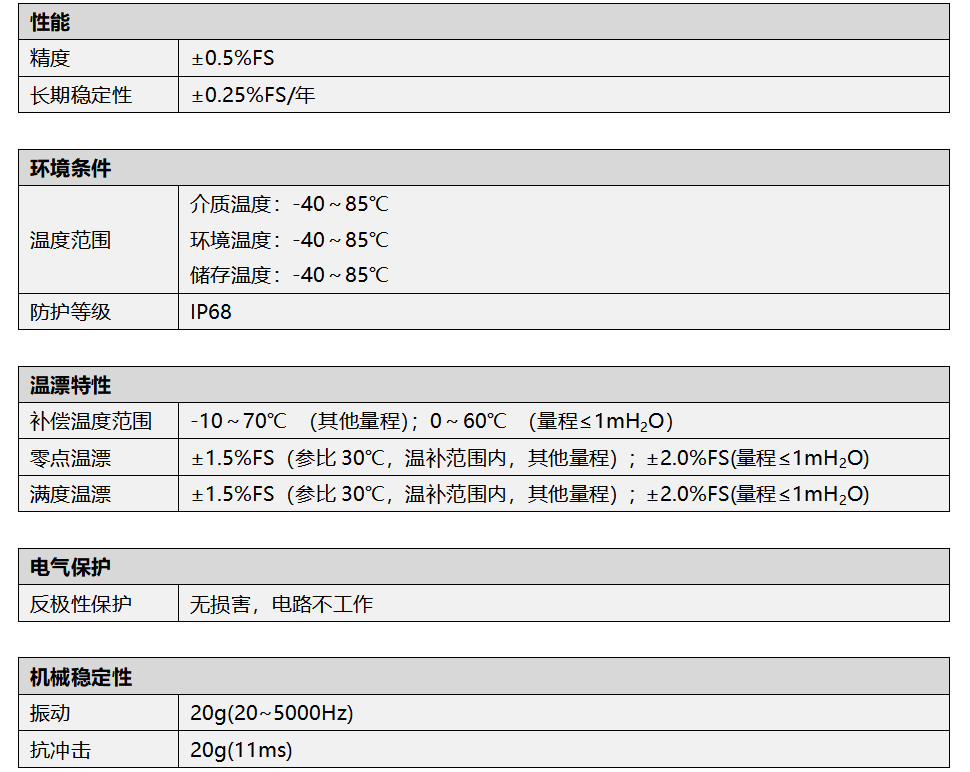Select the 长期稳定性 row label
970x772 pixels.
80,96
